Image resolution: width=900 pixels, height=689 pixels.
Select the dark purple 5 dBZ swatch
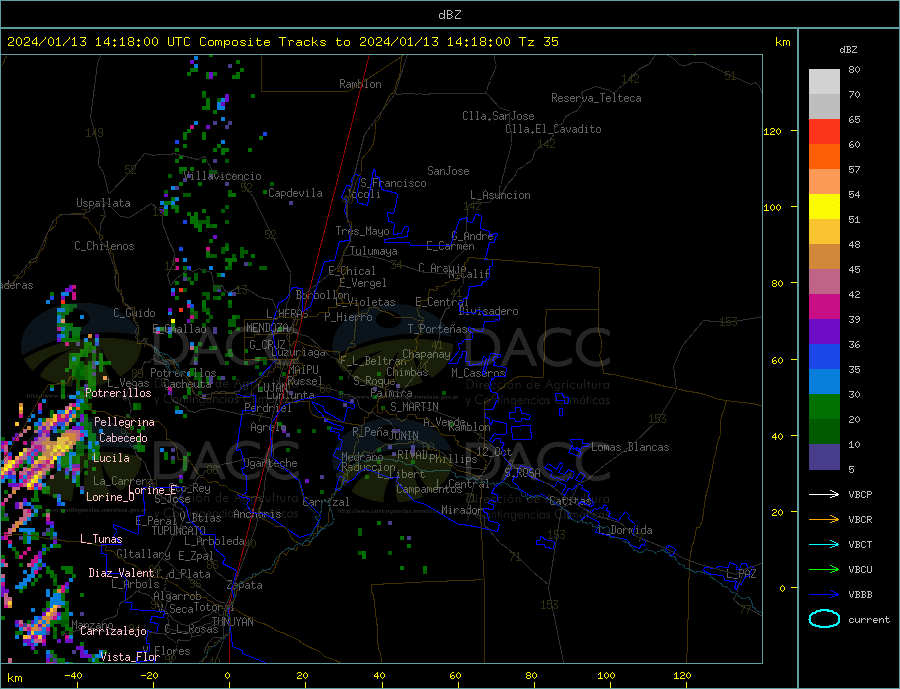pos(824,457)
